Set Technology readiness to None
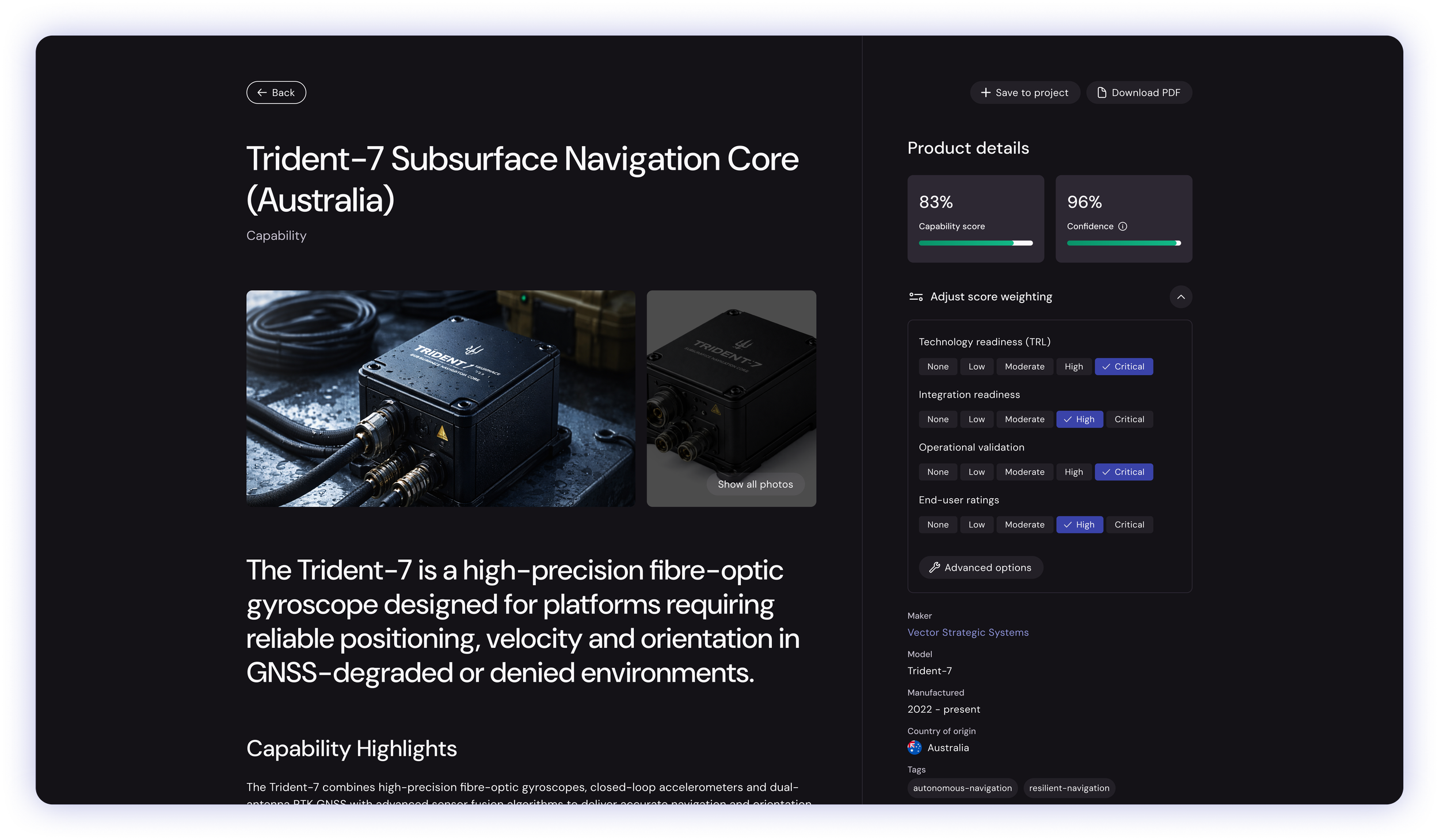This screenshot has height=840, width=1439. pyautogui.click(x=938, y=366)
